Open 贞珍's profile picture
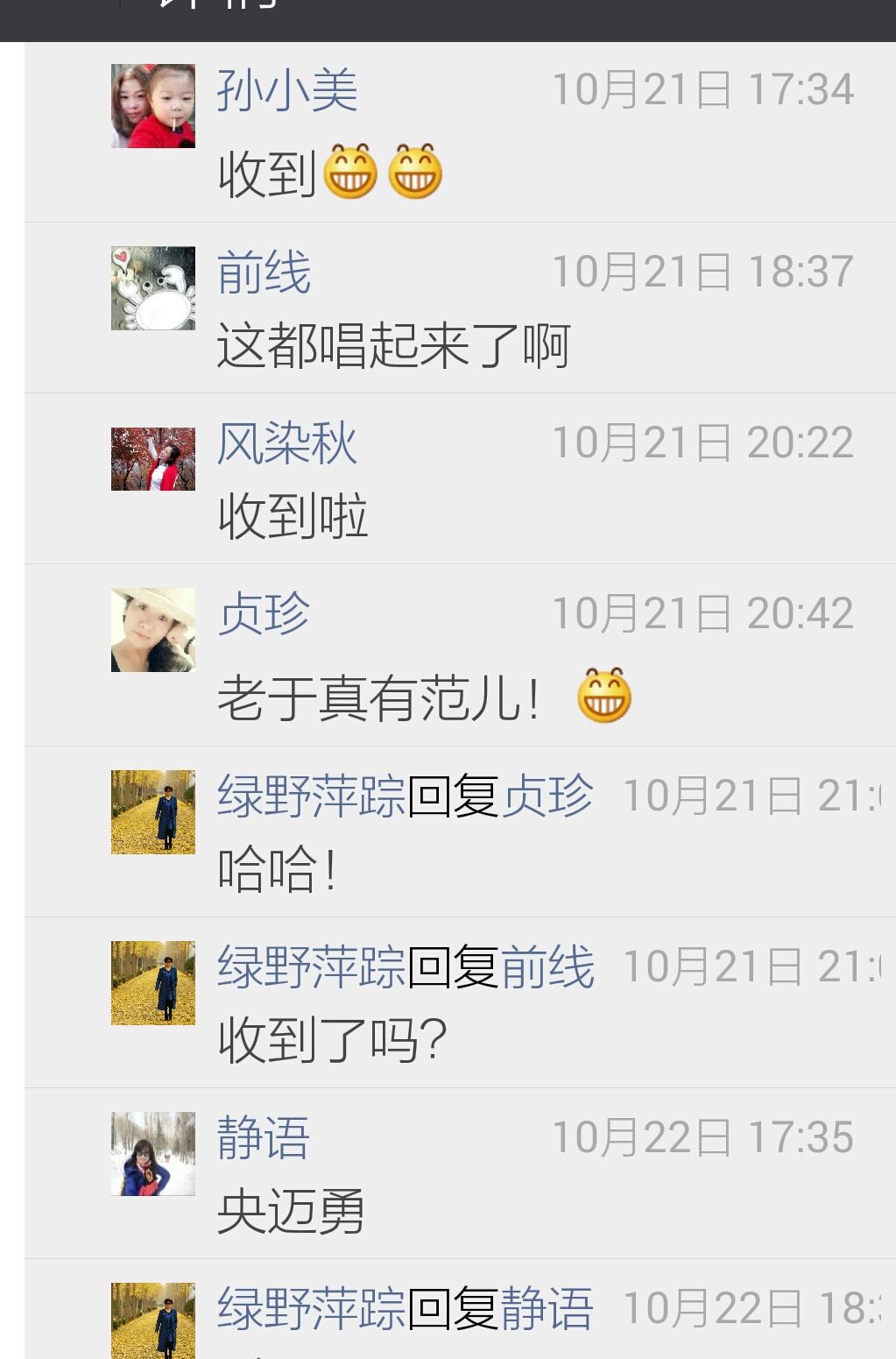 tap(153, 630)
